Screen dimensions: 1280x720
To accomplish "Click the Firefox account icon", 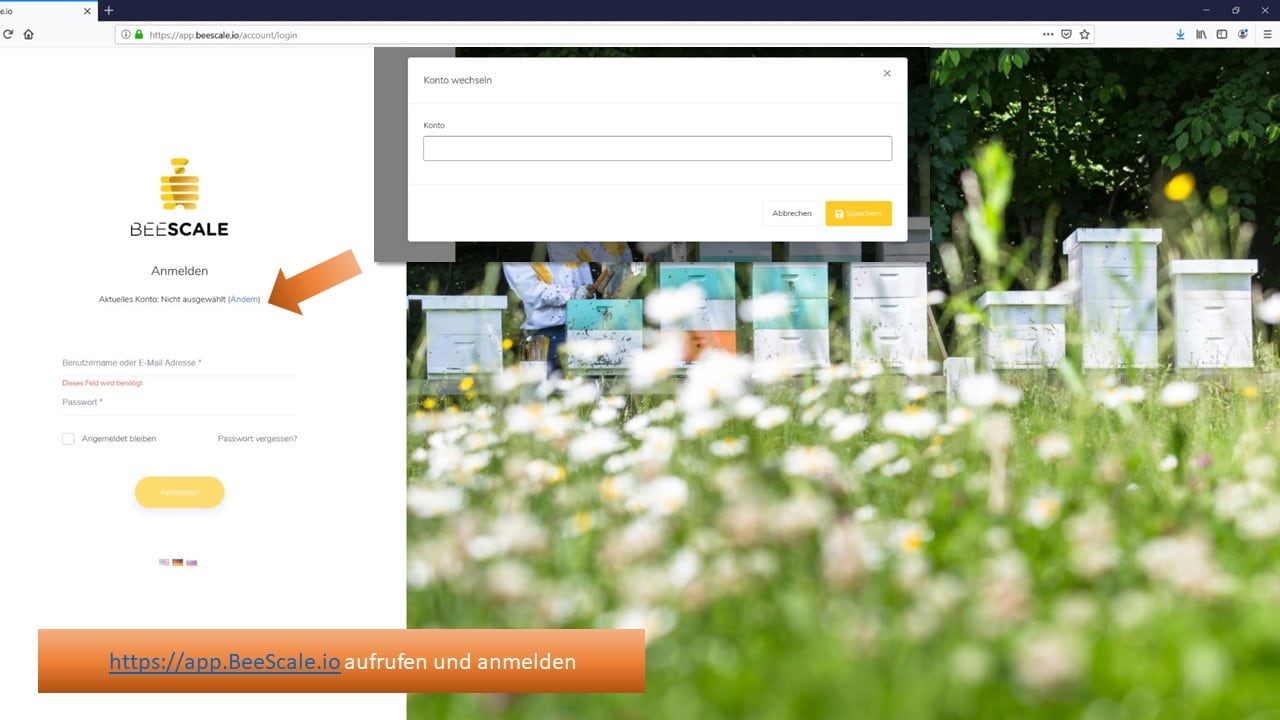I will (1243, 34).
